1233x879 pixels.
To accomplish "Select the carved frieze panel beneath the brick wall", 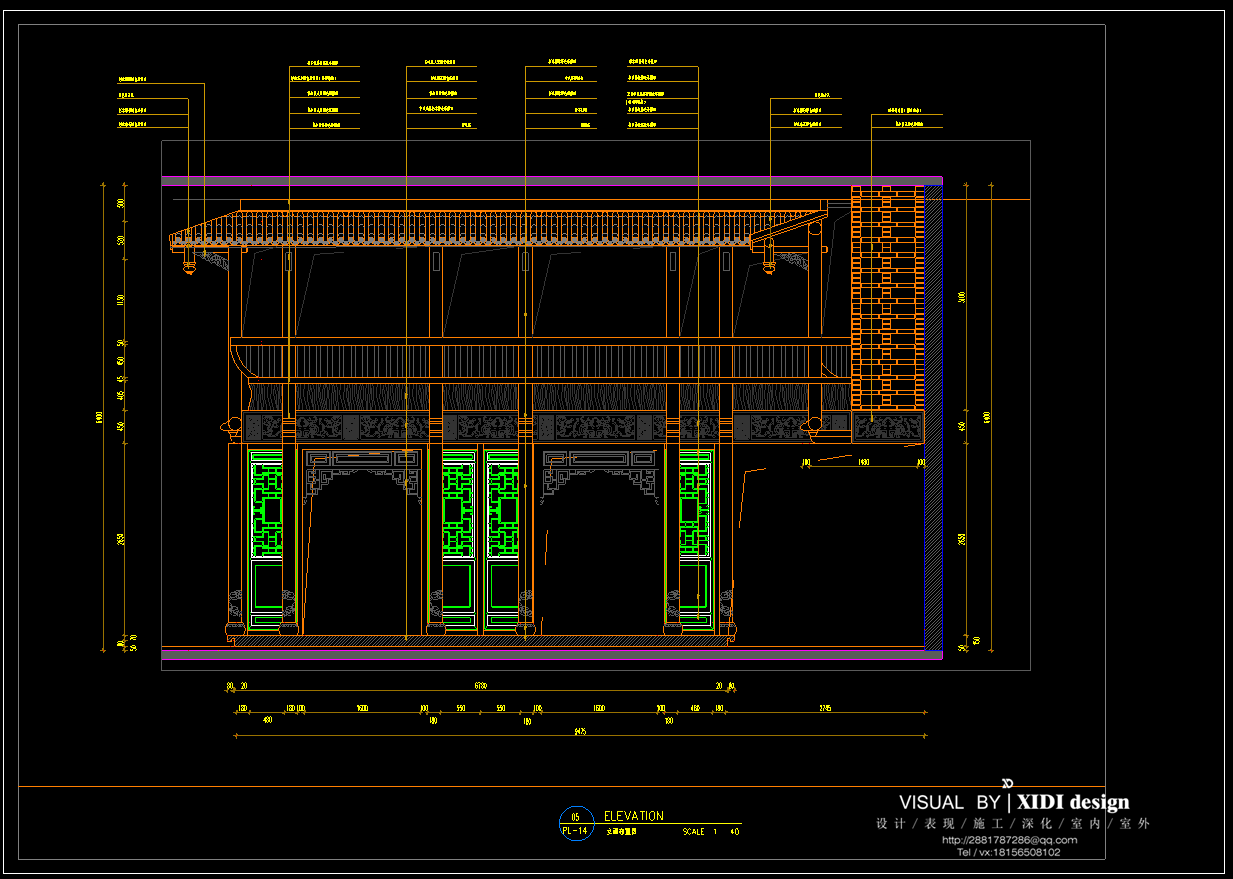I will [x=888, y=428].
